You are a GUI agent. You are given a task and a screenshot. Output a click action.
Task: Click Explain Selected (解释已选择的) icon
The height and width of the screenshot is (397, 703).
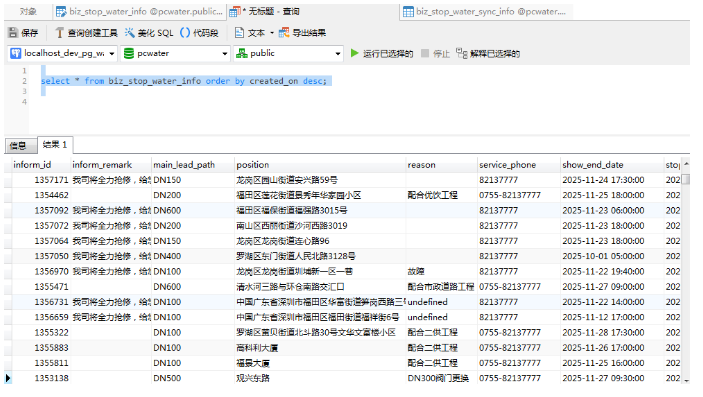tap(462, 53)
